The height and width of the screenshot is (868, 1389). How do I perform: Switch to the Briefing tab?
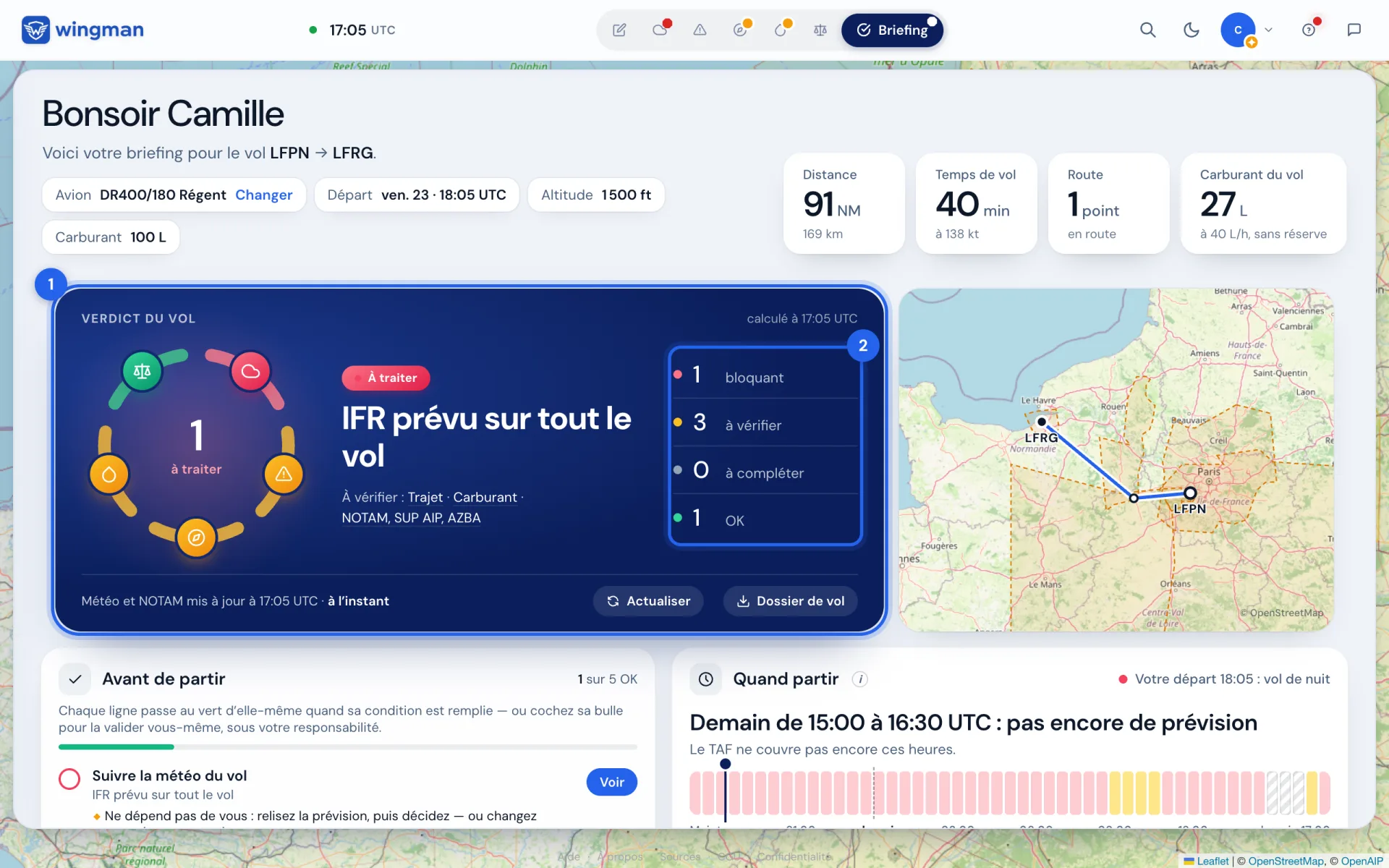pyautogui.click(x=892, y=30)
